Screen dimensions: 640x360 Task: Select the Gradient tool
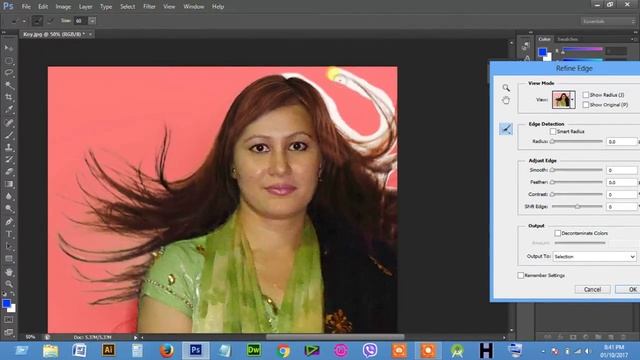(9, 184)
